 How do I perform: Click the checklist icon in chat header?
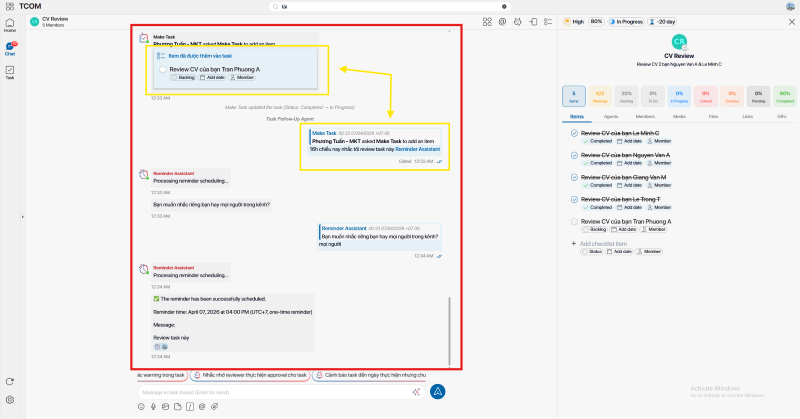click(x=548, y=22)
